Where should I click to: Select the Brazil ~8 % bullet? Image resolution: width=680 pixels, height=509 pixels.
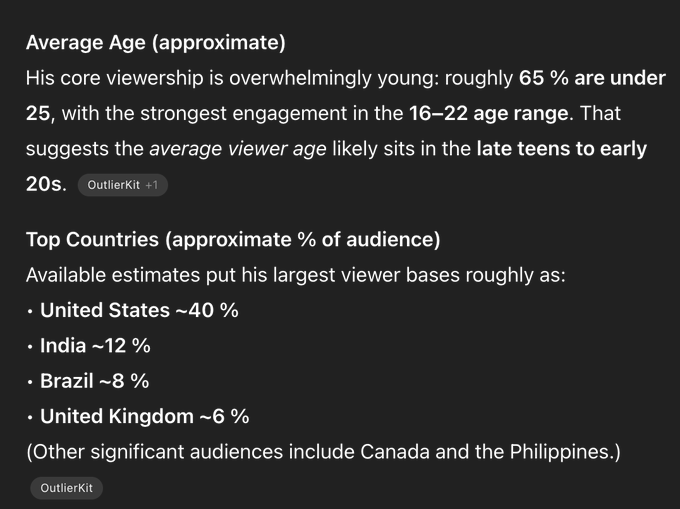94,381
